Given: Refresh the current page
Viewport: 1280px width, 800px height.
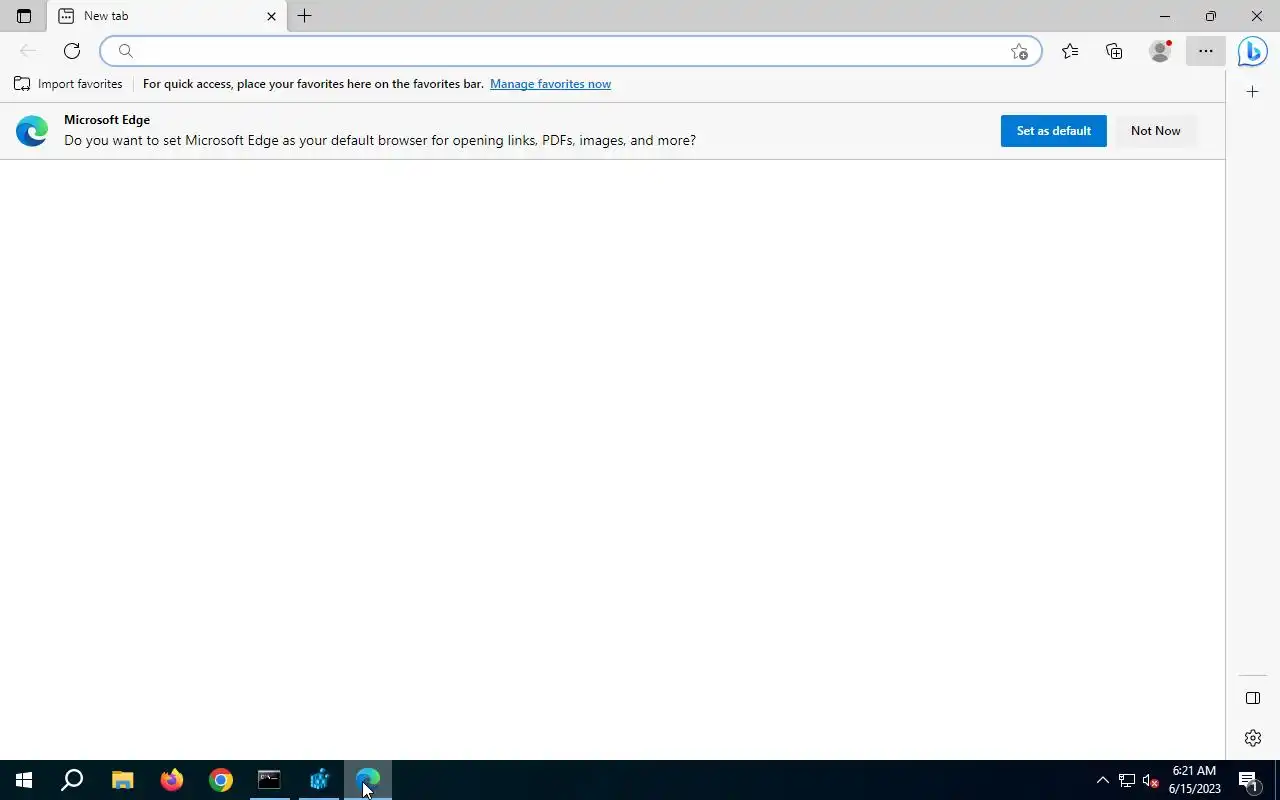Looking at the screenshot, I should pos(72,51).
